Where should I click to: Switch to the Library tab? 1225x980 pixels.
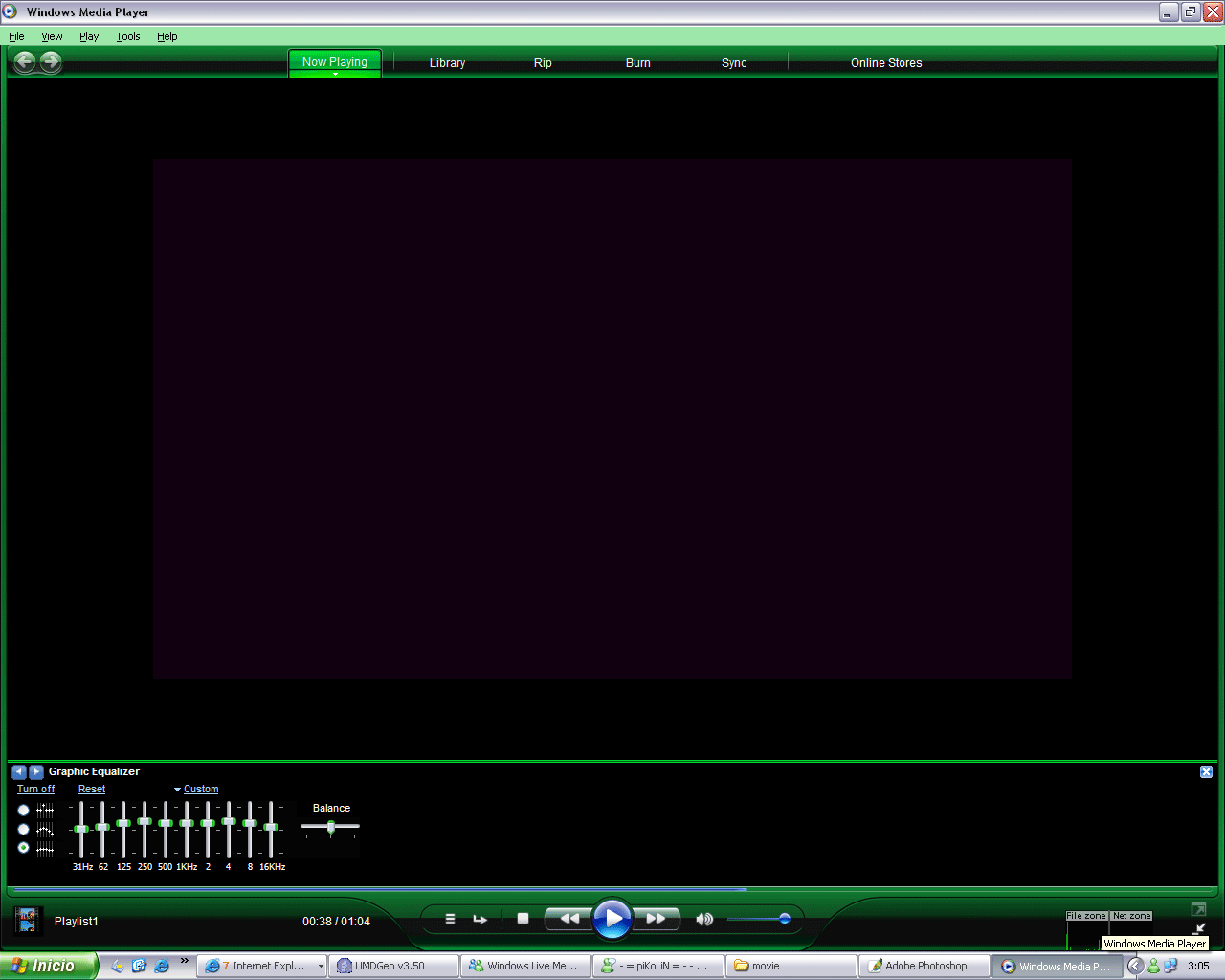coord(447,63)
